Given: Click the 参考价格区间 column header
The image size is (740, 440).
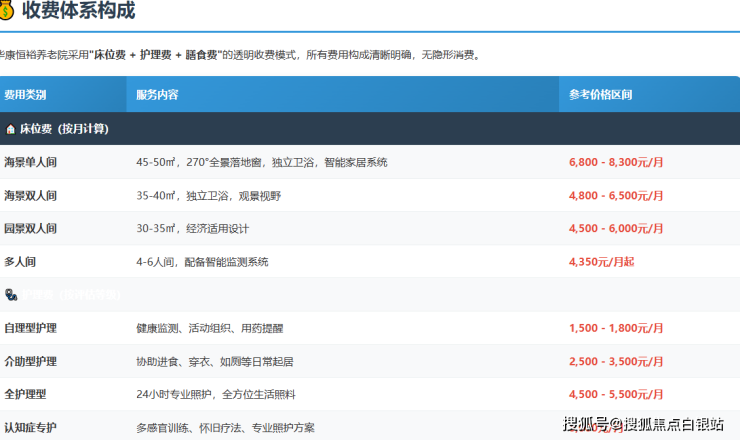Looking at the screenshot, I should click(x=600, y=95).
